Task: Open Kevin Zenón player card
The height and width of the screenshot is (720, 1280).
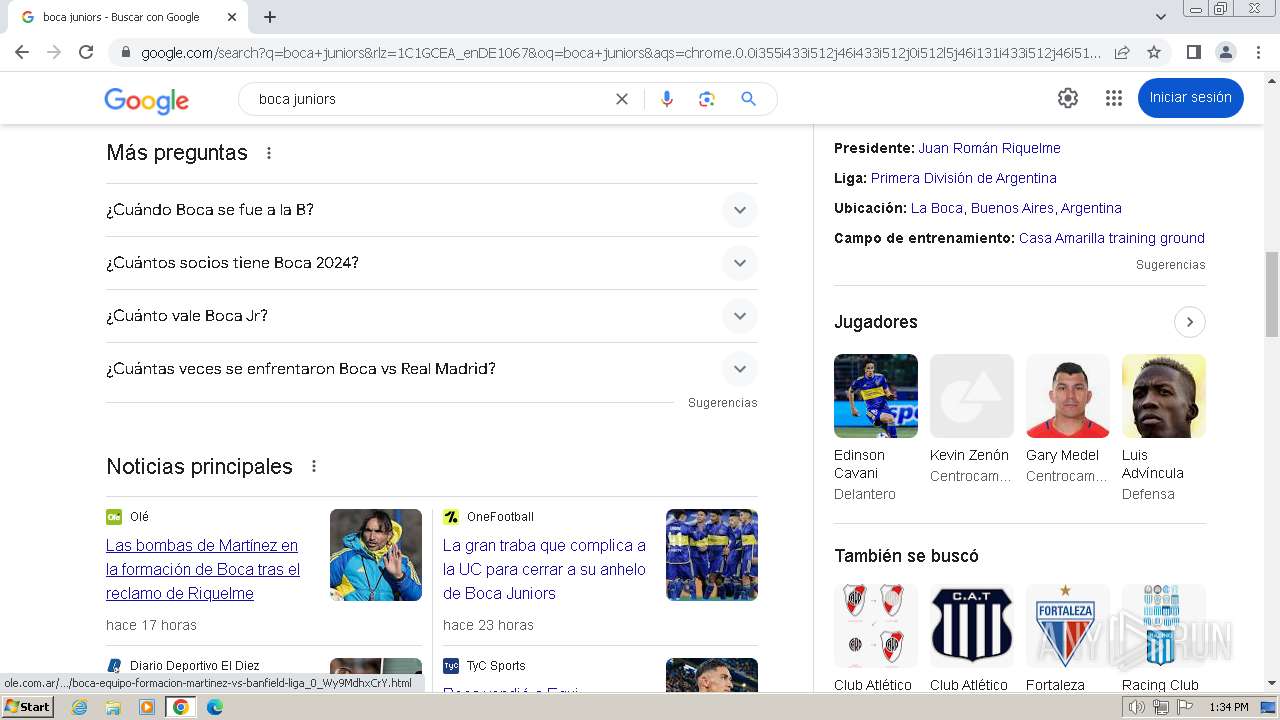Action: point(972,420)
